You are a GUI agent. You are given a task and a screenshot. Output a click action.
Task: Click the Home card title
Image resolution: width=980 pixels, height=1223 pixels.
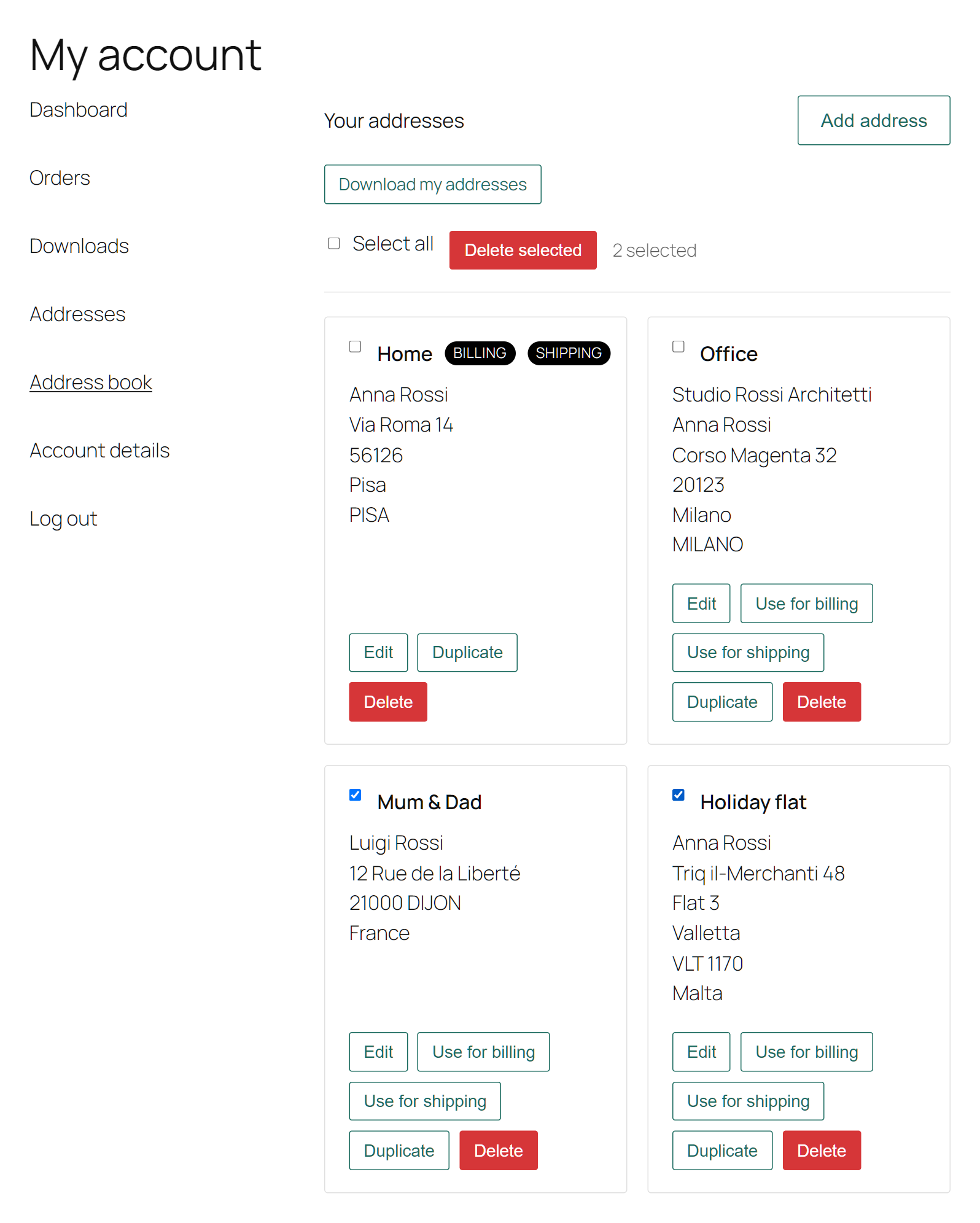[405, 354]
